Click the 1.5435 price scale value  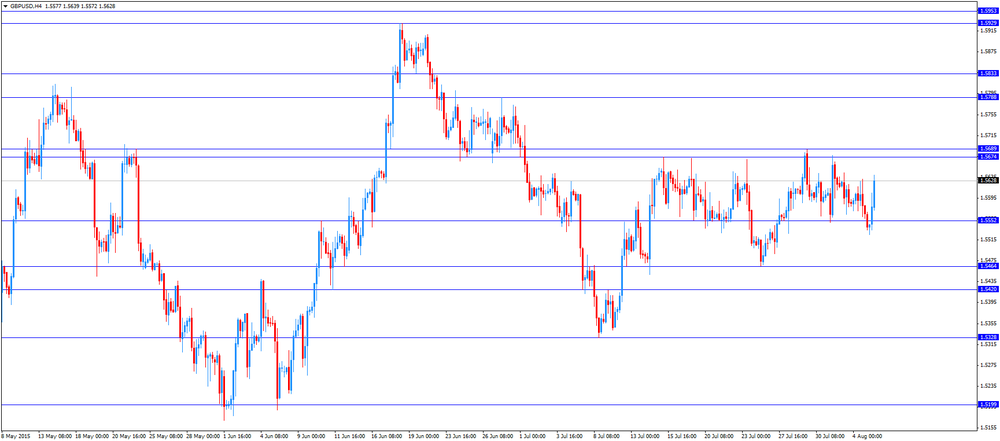pos(987,281)
